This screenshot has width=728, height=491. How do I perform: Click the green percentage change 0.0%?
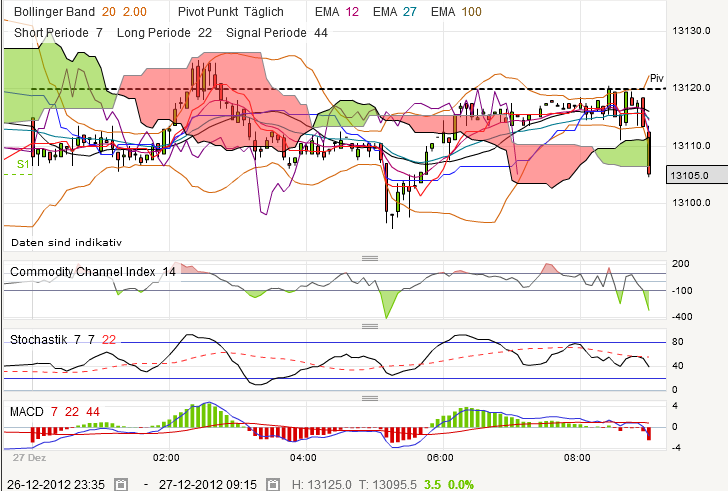tap(461, 485)
